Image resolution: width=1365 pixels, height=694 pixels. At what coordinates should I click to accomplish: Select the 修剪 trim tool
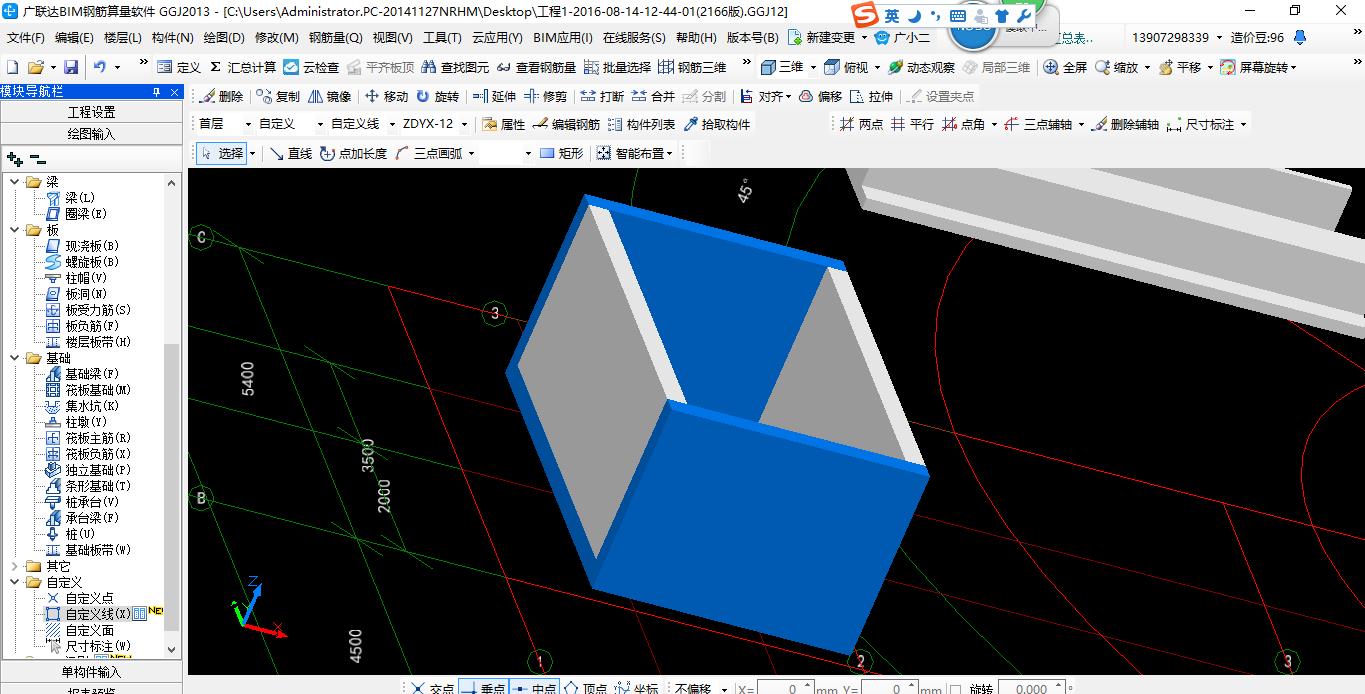[546, 96]
